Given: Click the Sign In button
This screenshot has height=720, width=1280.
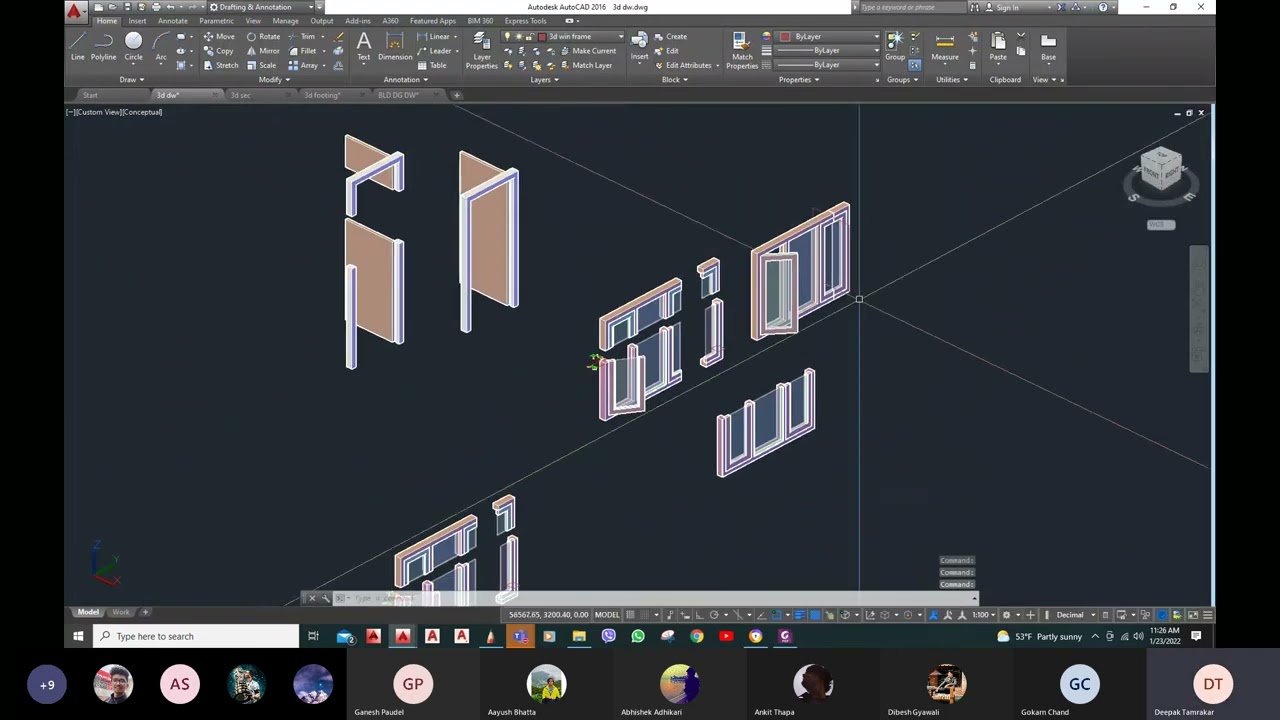Looking at the screenshot, I should pos(1008,7).
